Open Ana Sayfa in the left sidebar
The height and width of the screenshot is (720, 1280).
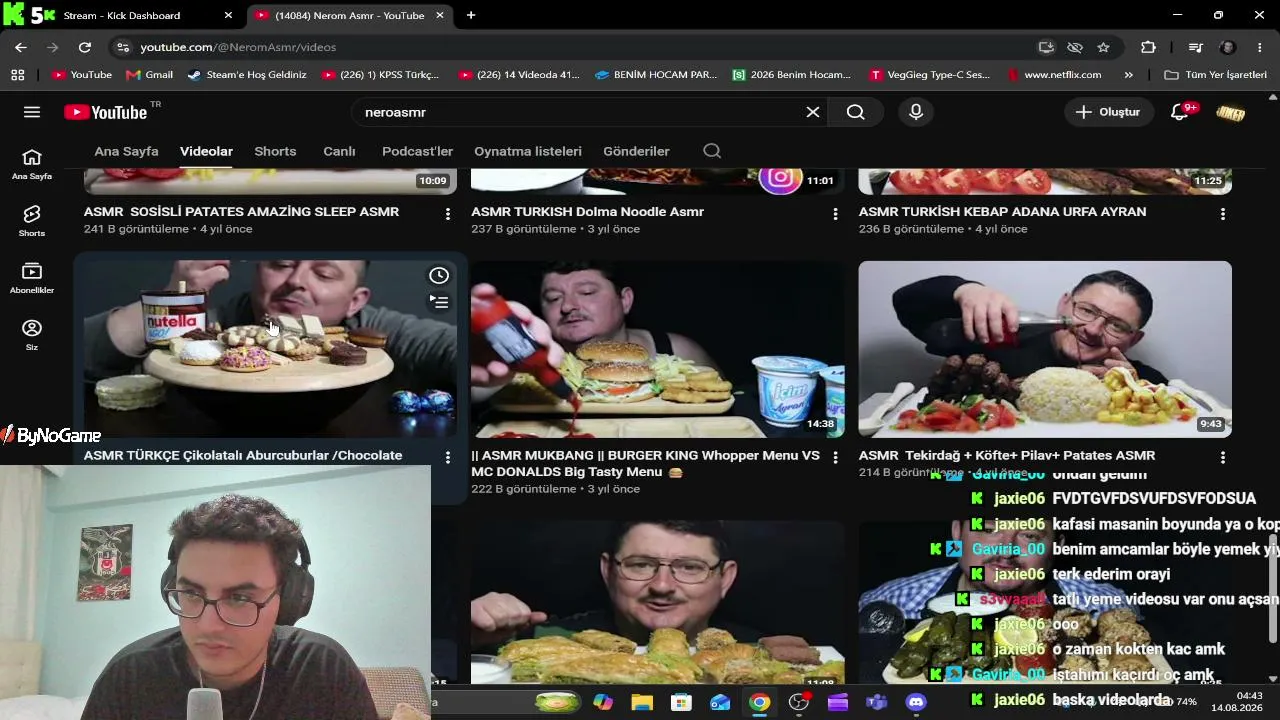point(32,164)
